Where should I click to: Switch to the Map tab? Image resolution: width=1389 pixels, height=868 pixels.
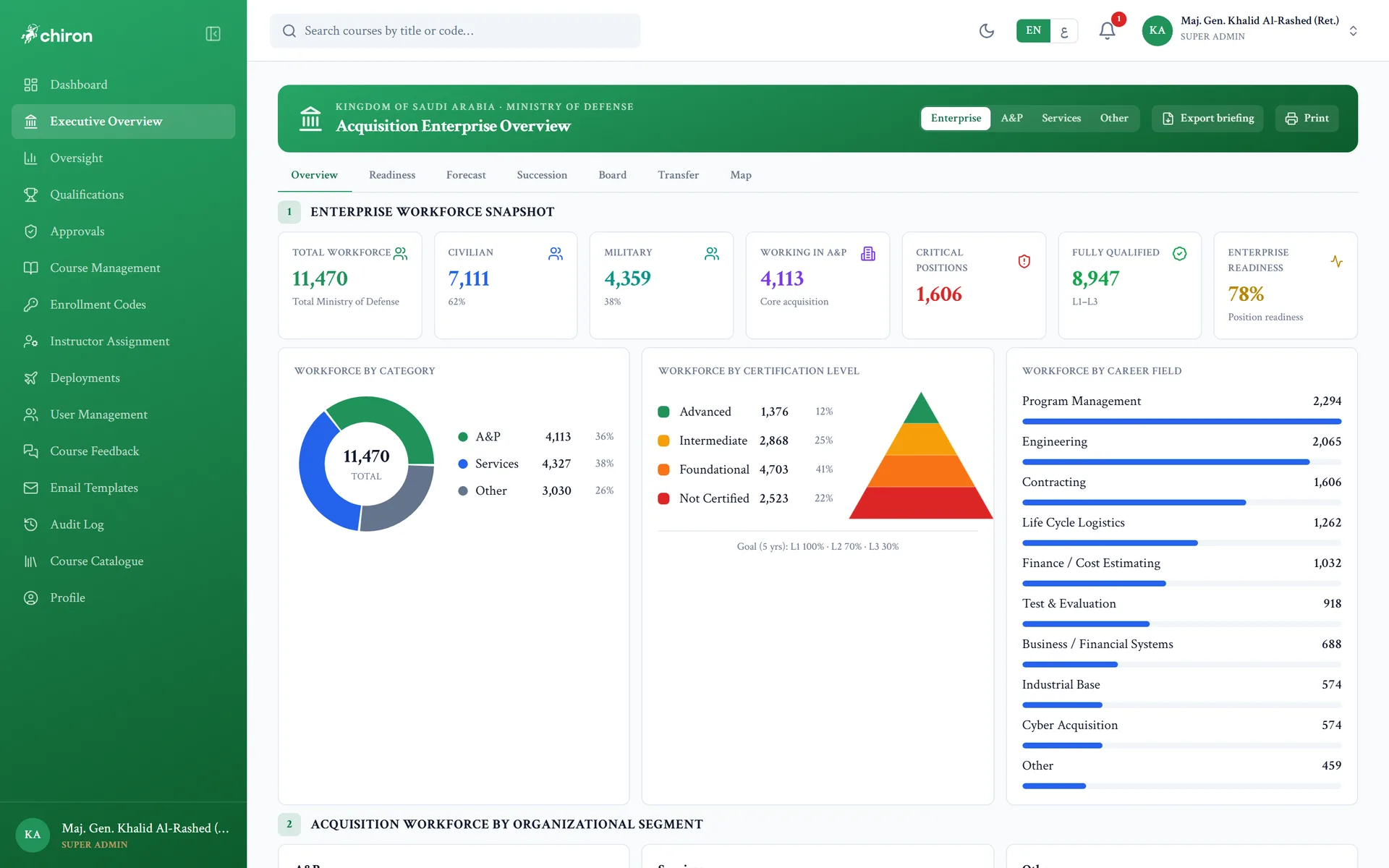741,175
